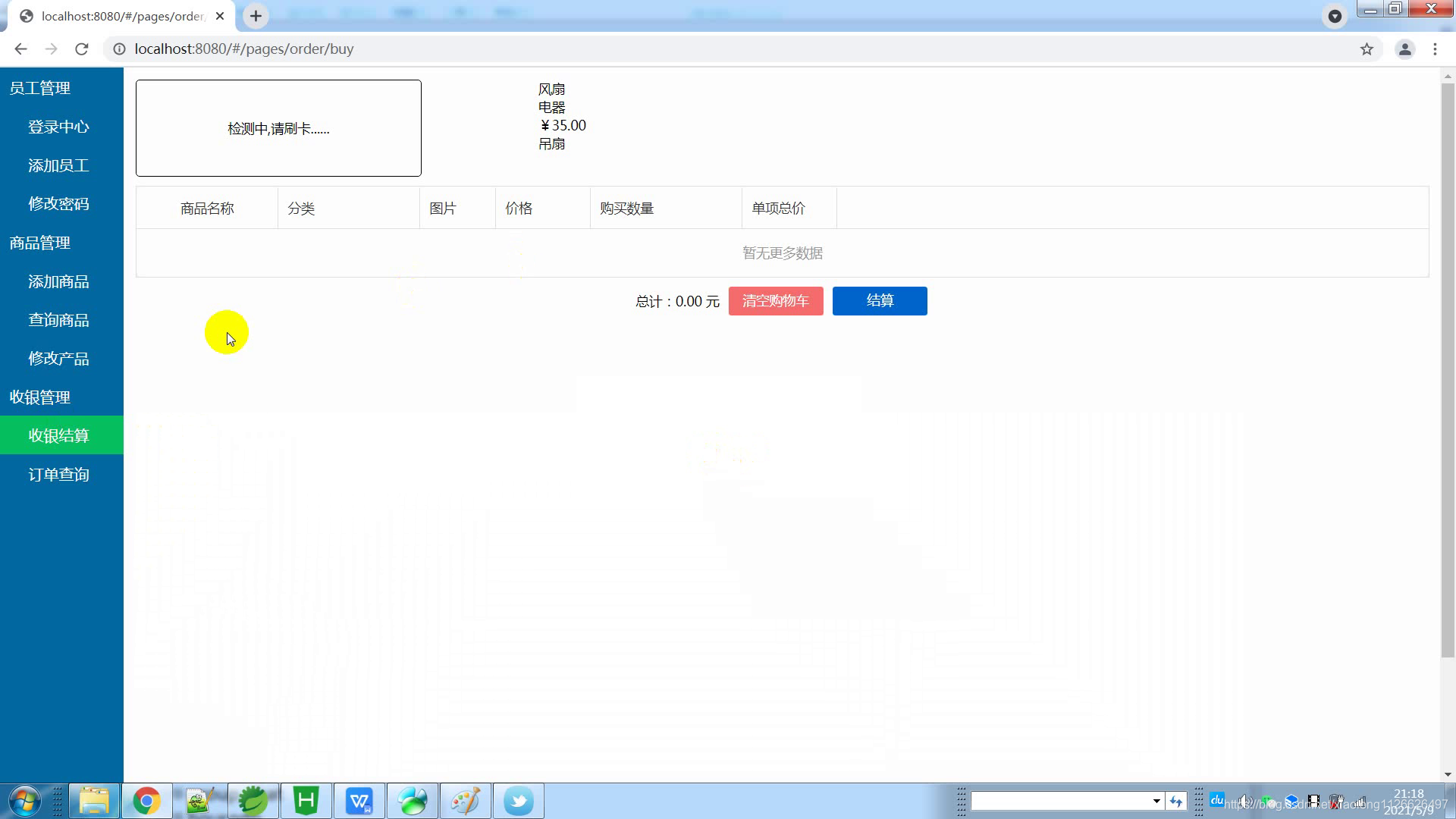This screenshot has width=1456, height=819.
Task: Click the blue bird taskbar icon
Action: [x=519, y=801]
